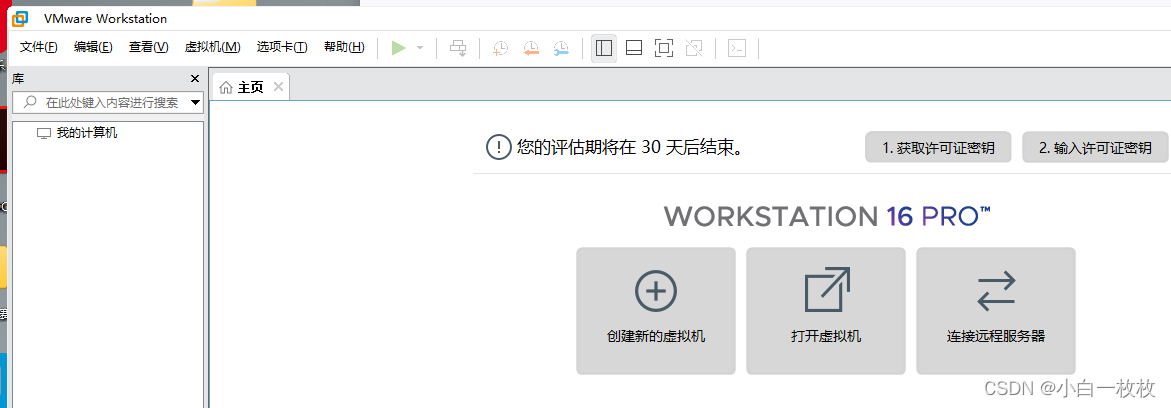Open the 选项卡(T) menu

tap(282, 47)
